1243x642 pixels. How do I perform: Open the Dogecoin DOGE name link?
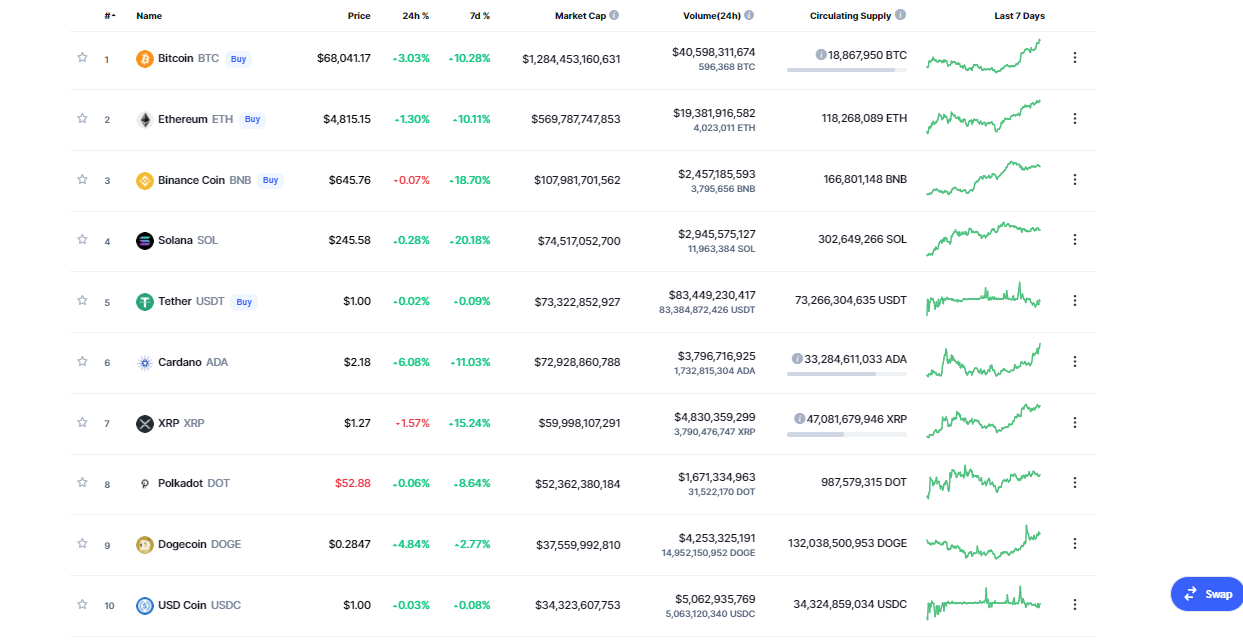(x=199, y=544)
